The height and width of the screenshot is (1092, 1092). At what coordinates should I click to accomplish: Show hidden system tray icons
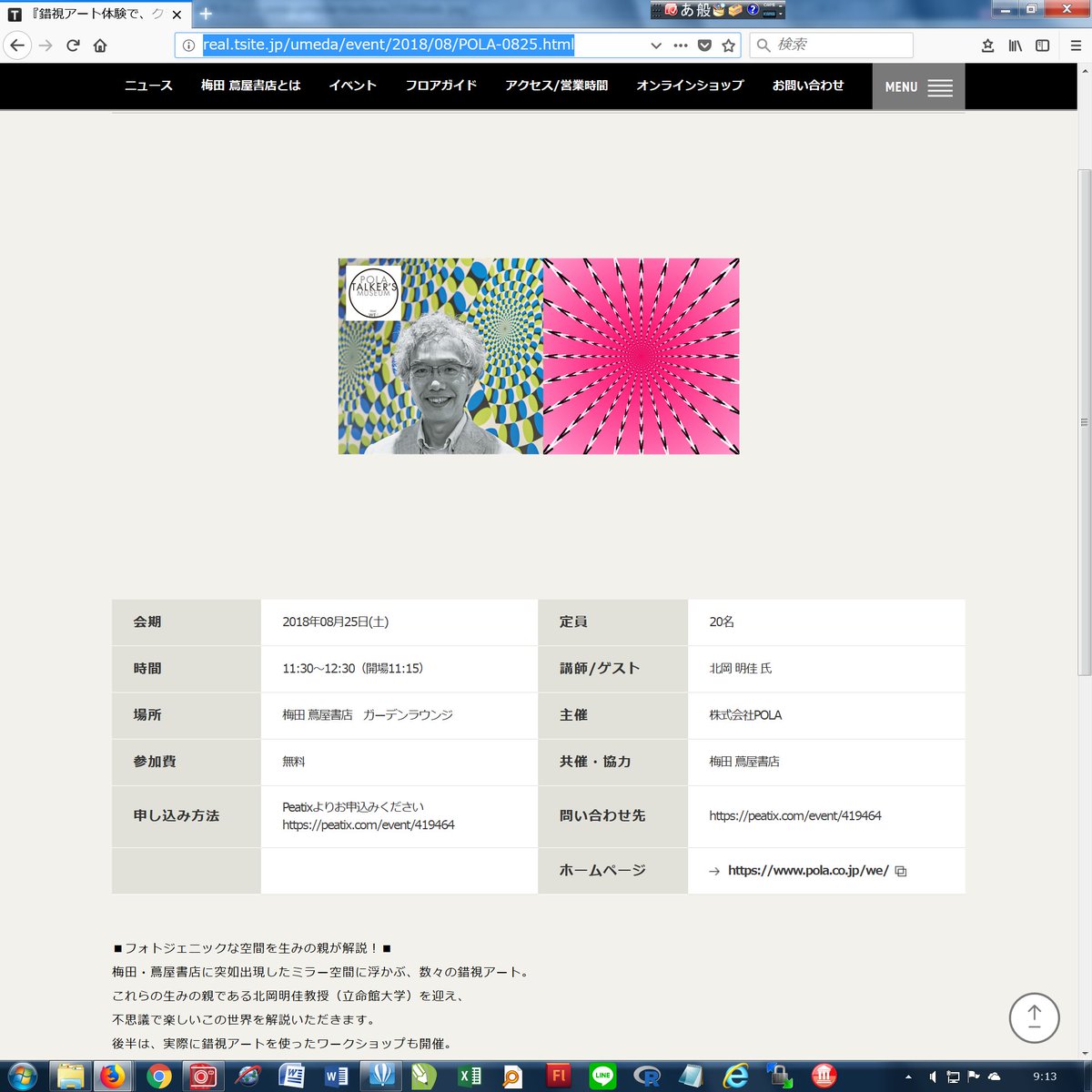(908, 1077)
